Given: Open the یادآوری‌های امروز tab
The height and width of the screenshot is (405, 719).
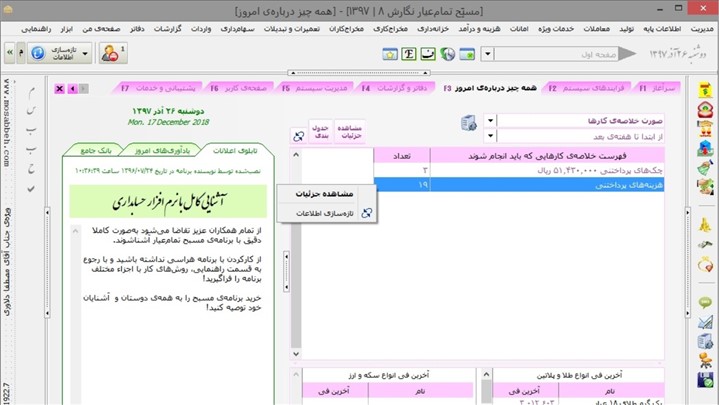Looking at the screenshot, I should tap(161, 150).
